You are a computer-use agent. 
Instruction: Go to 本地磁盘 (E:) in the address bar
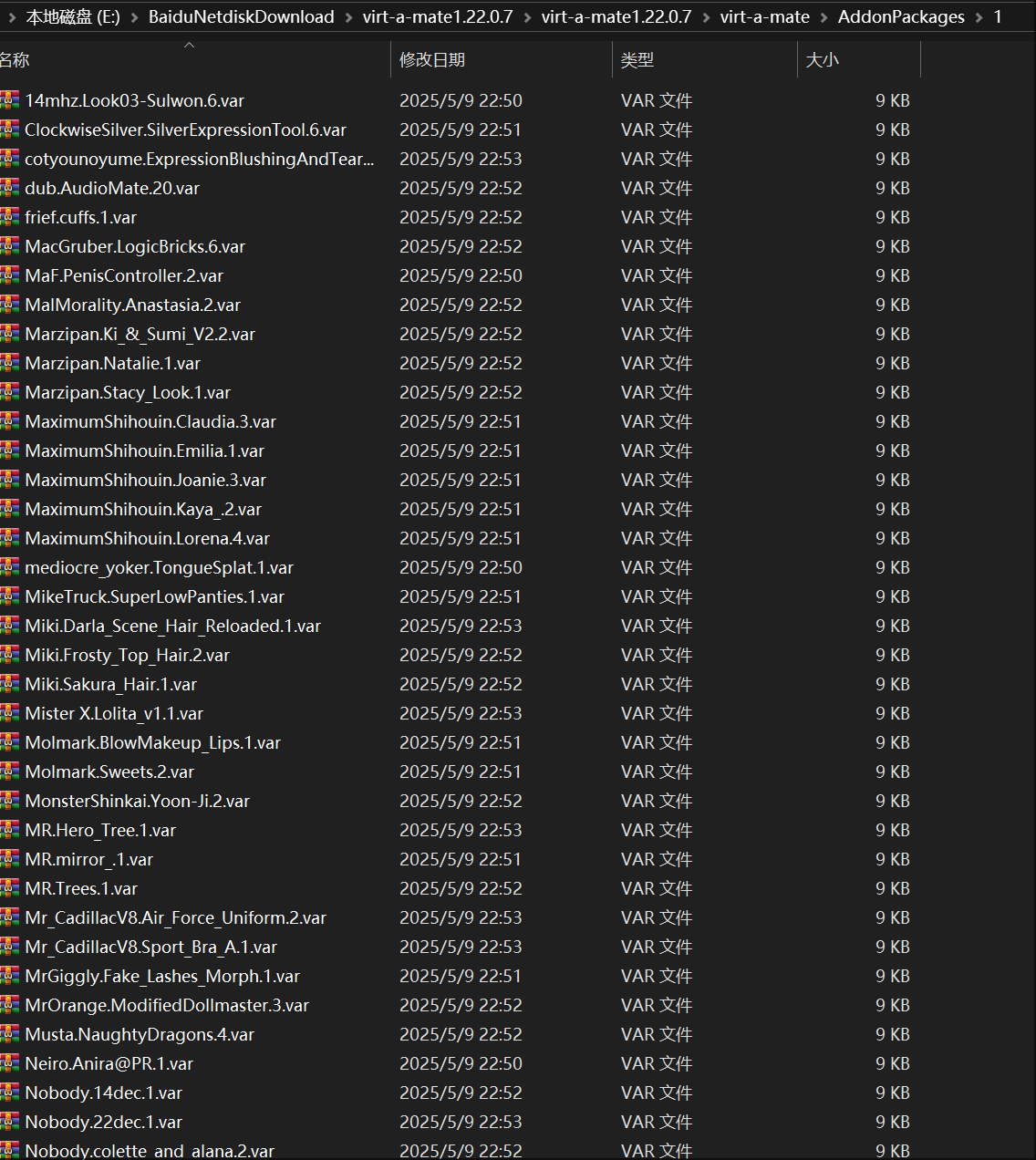(x=73, y=16)
